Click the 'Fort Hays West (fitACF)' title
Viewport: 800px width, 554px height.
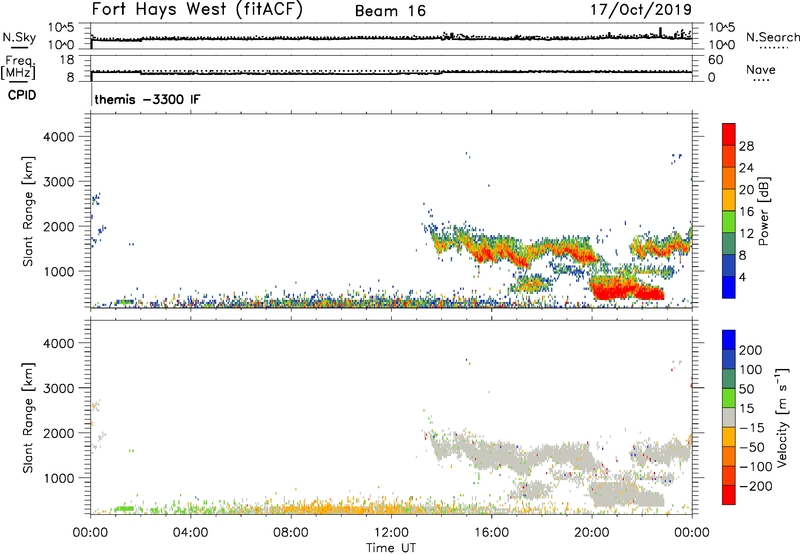(x=197, y=10)
